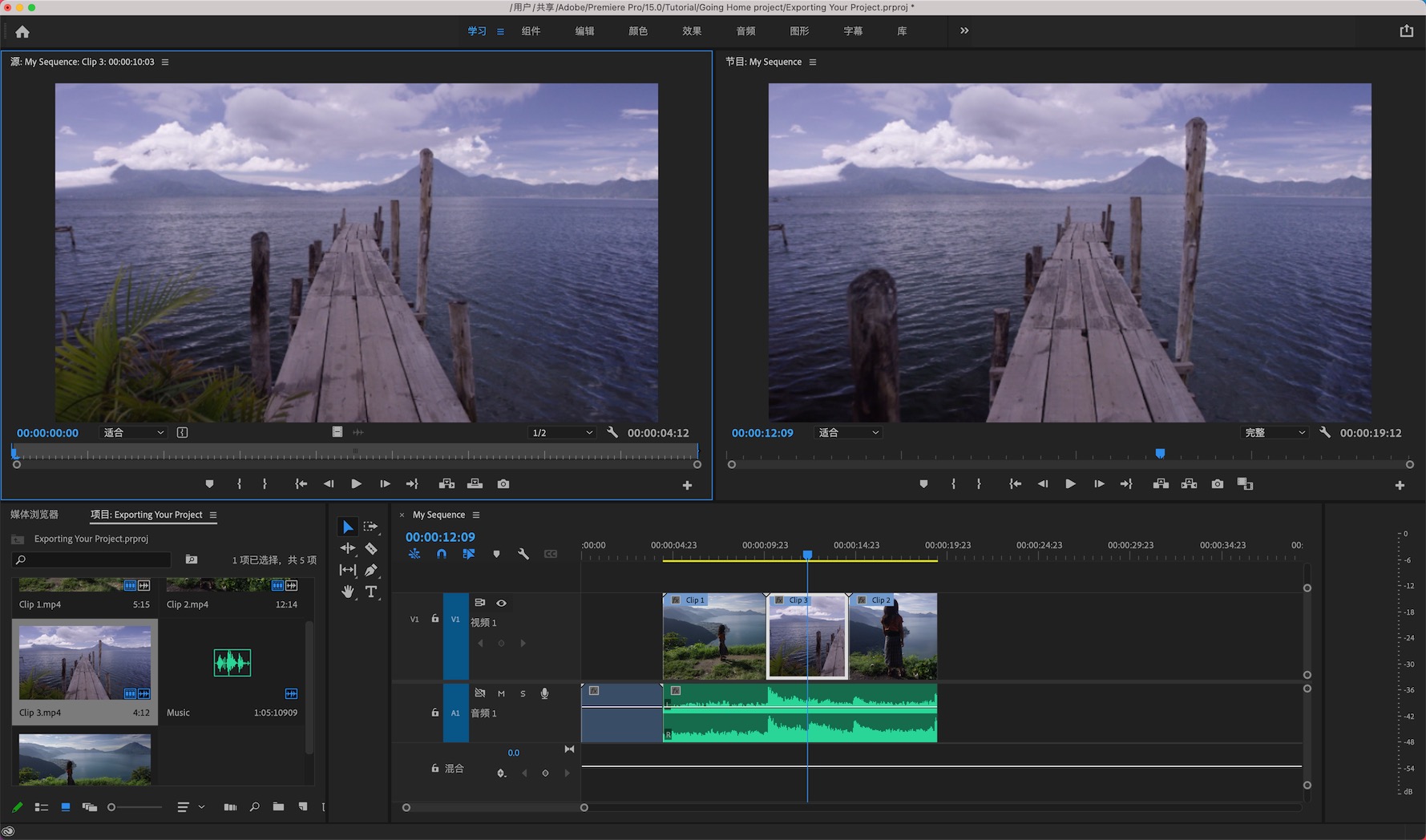Switch Project panel to list view

42,807
